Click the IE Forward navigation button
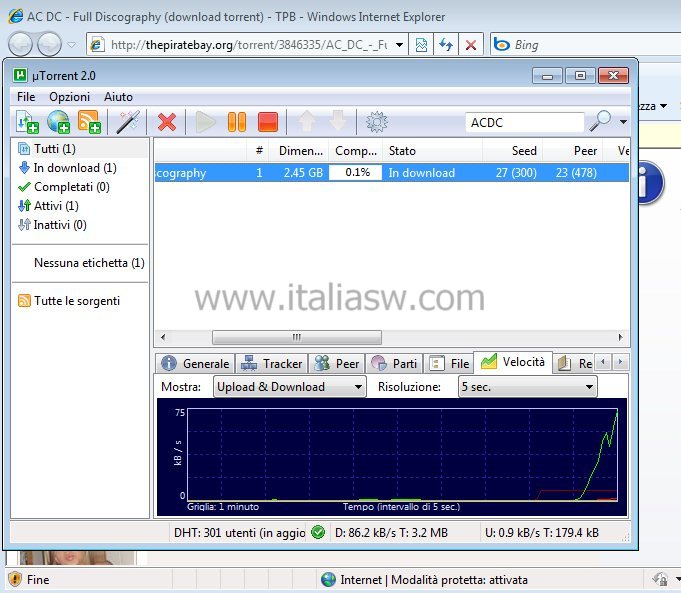The height and width of the screenshot is (593, 681). (x=49, y=44)
